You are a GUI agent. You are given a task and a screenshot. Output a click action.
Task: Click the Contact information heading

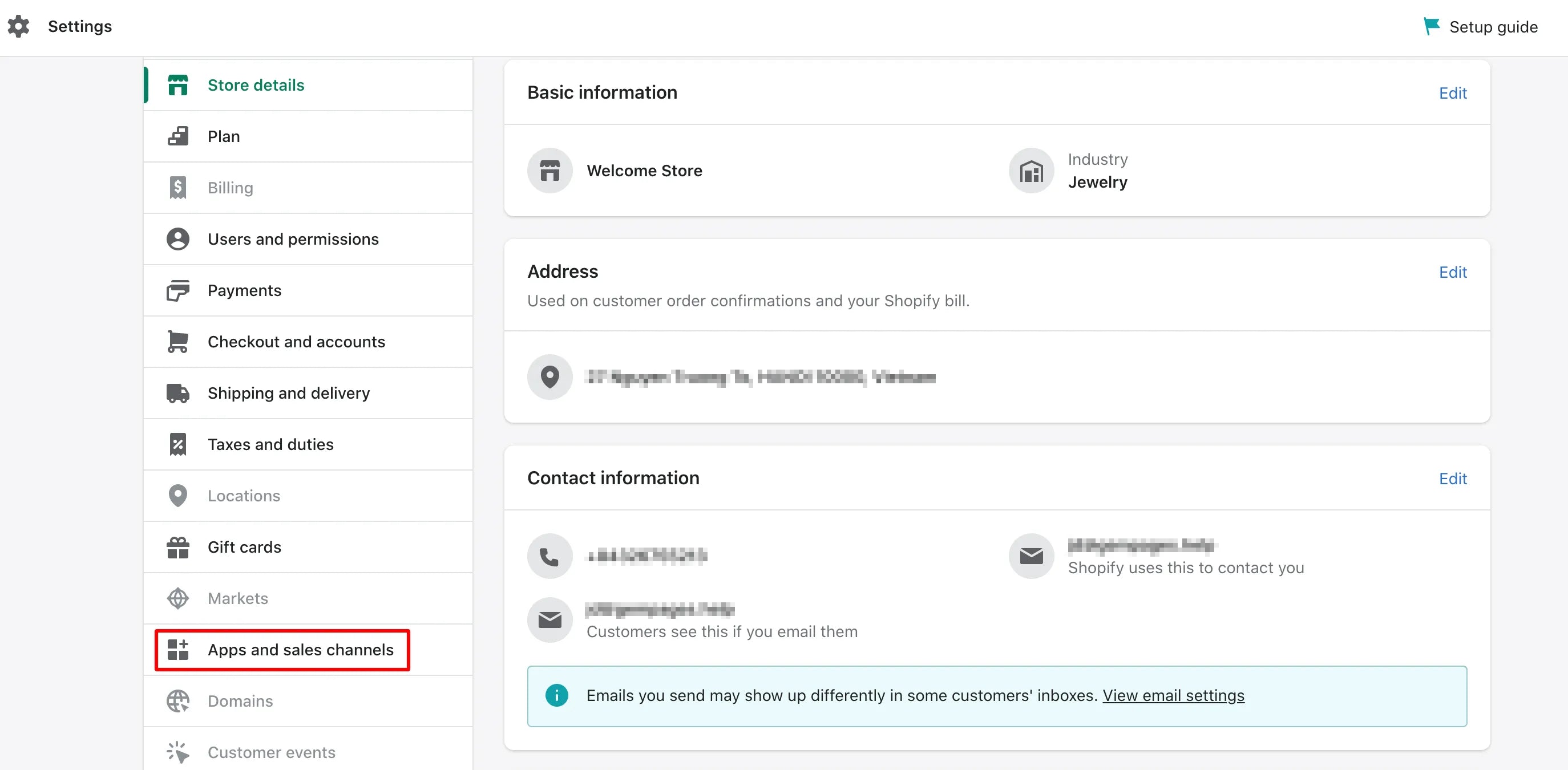[613, 478]
